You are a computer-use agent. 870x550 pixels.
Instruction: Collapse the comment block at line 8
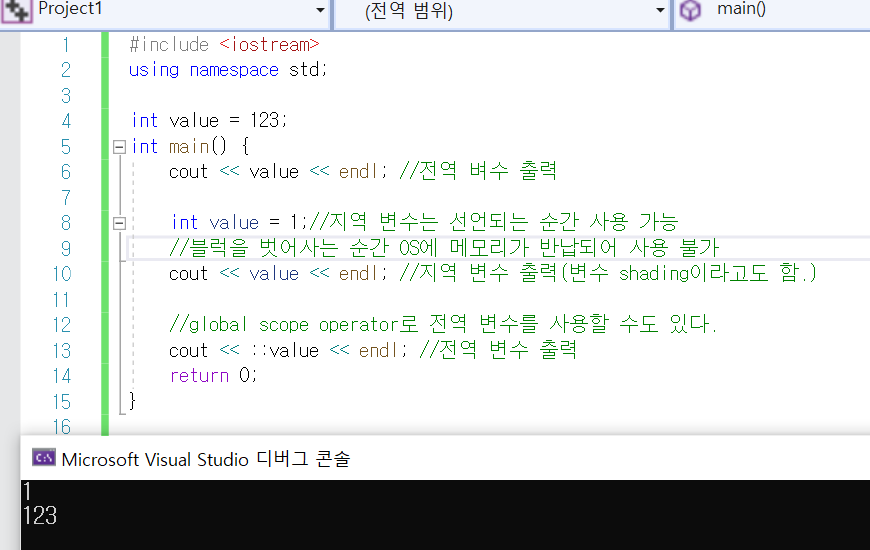click(x=119, y=223)
